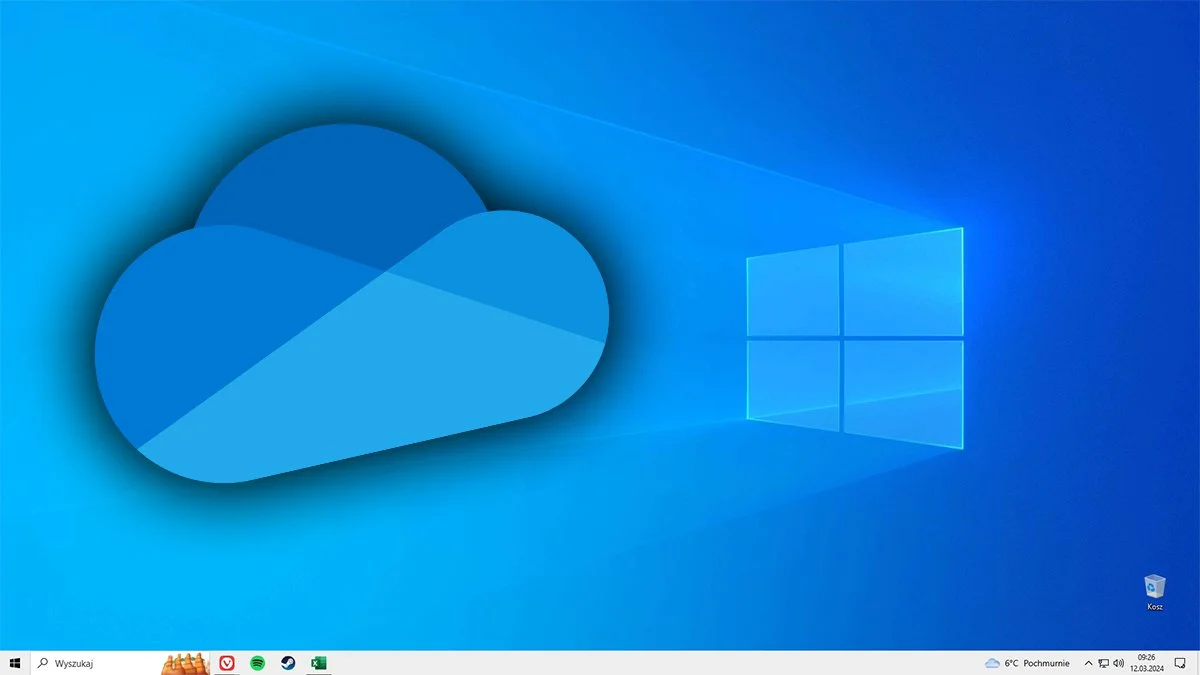
Task: Launch Steam from the taskbar
Action: 288,663
